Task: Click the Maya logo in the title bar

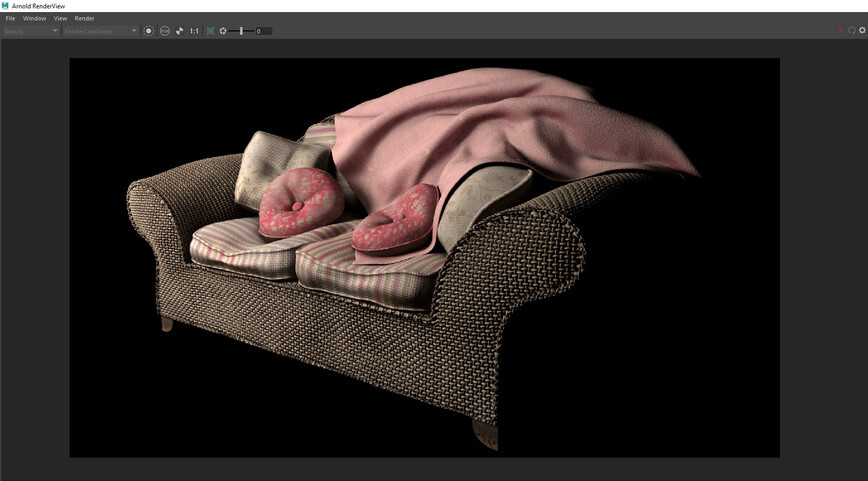Action: pyautogui.click(x=5, y=6)
